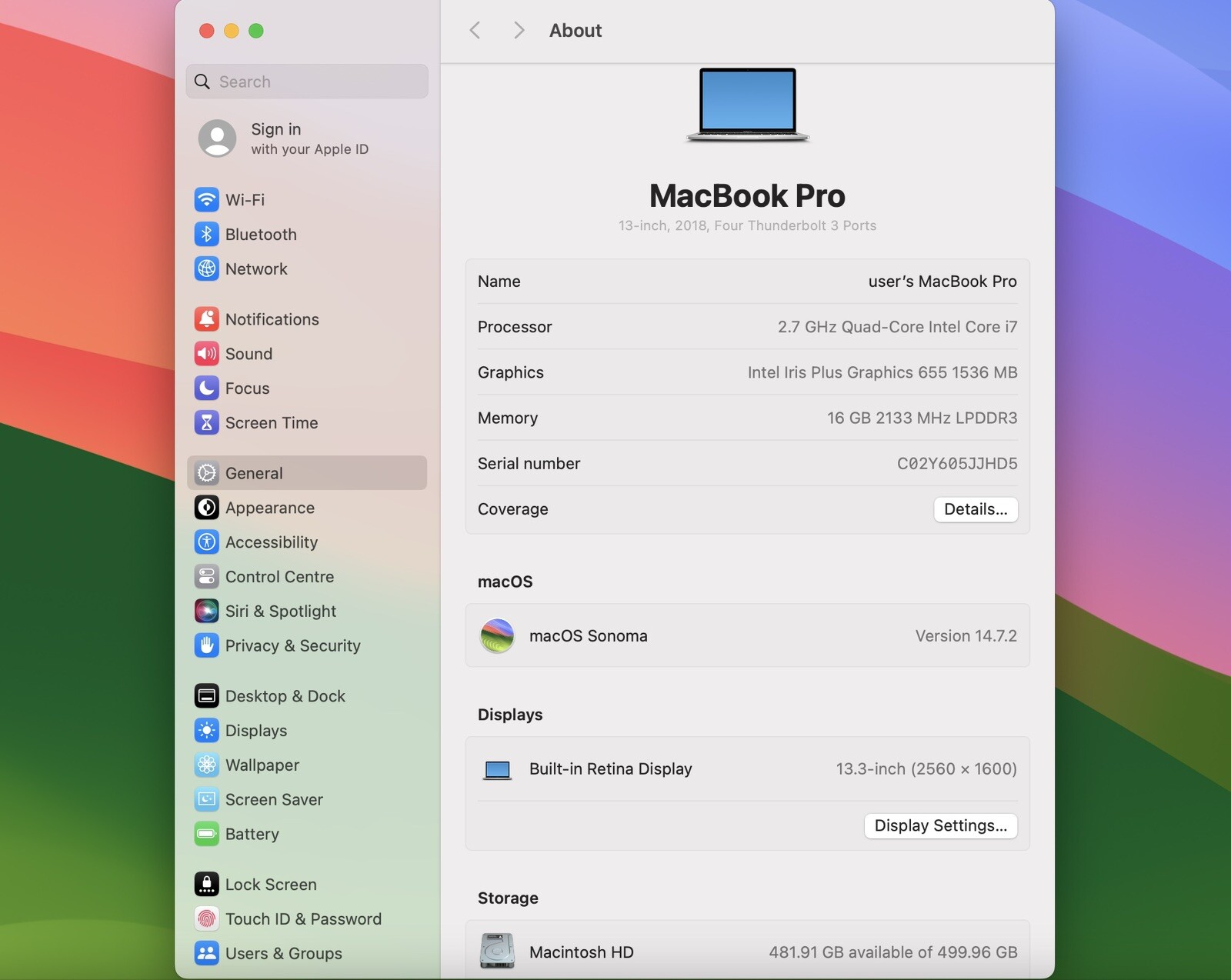This screenshot has height=980, width=1231.
Task: Click the Battery icon in sidebar
Action: coord(206,835)
